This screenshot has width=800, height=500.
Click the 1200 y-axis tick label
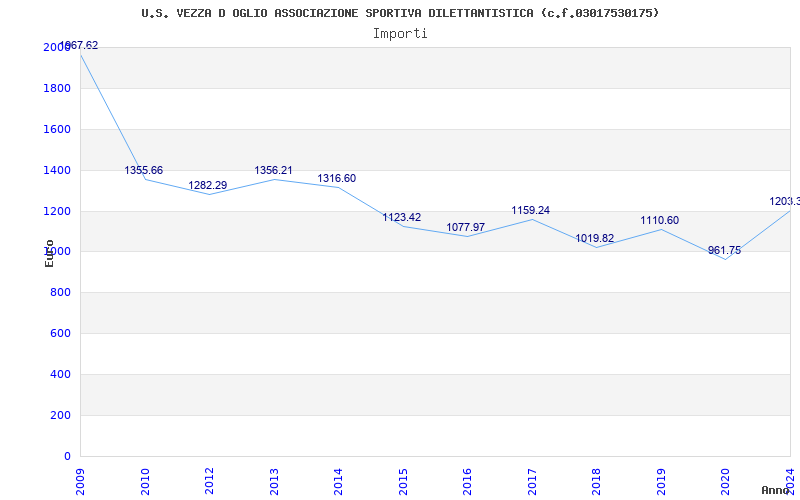[57, 211]
